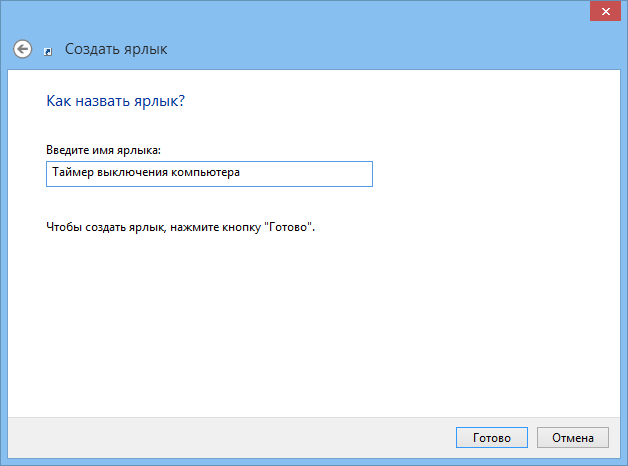
Task: Click the label Введите имя ярлыка:
Action: (x=103, y=150)
